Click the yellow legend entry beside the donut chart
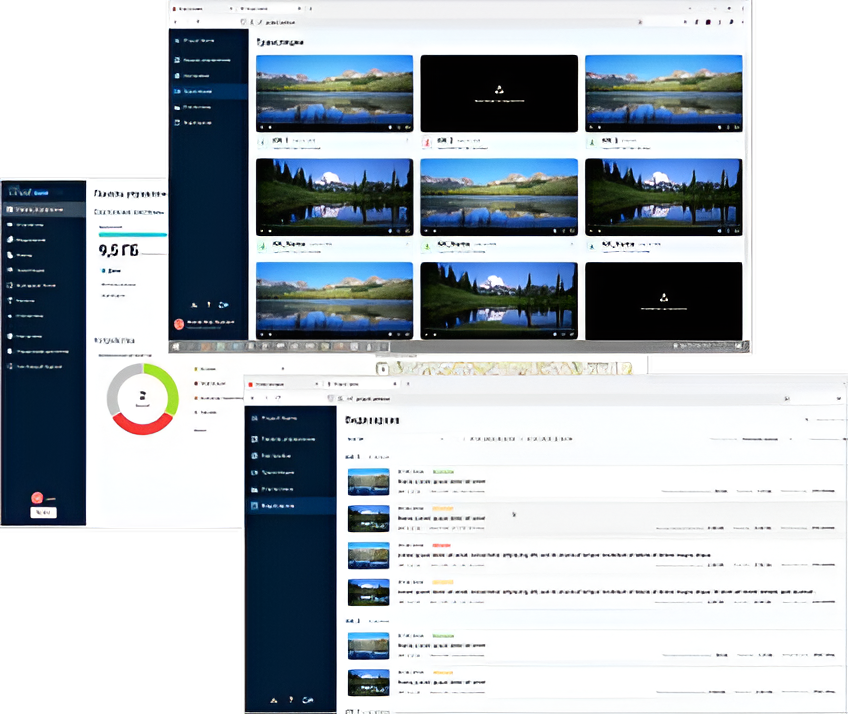This screenshot has width=848, height=714. [x=206, y=369]
